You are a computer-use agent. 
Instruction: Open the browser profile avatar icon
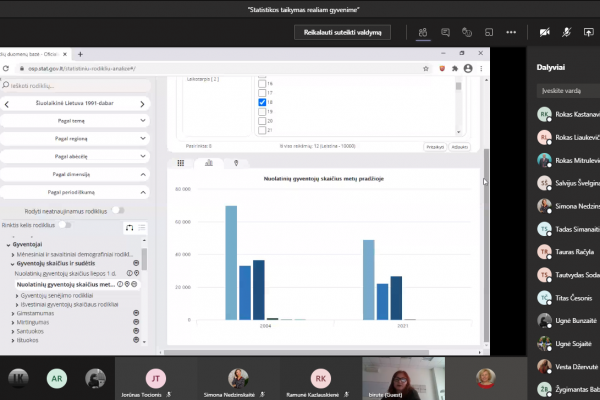pyautogui.click(x=468, y=69)
